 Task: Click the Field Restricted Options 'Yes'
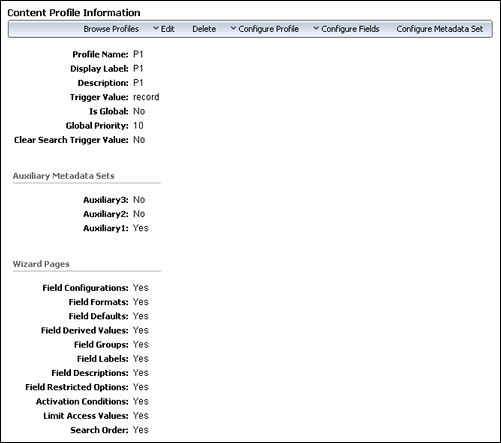click(141, 387)
